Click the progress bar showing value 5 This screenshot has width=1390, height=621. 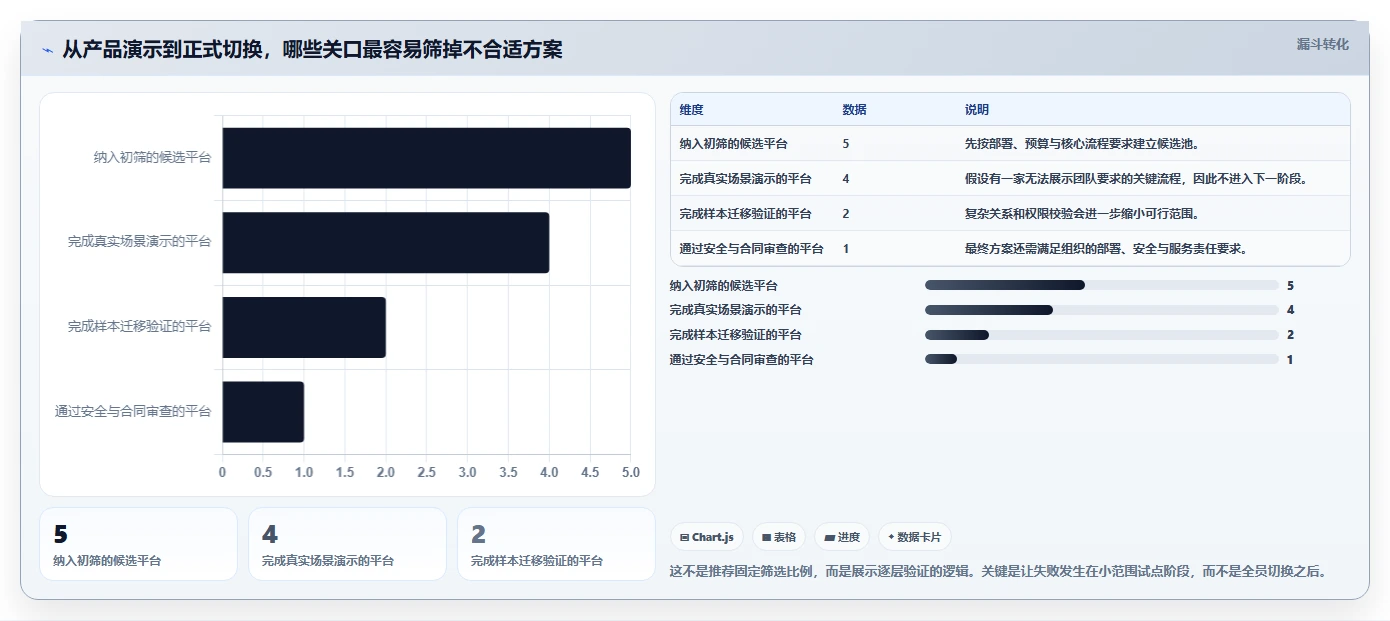tap(1102, 285)
